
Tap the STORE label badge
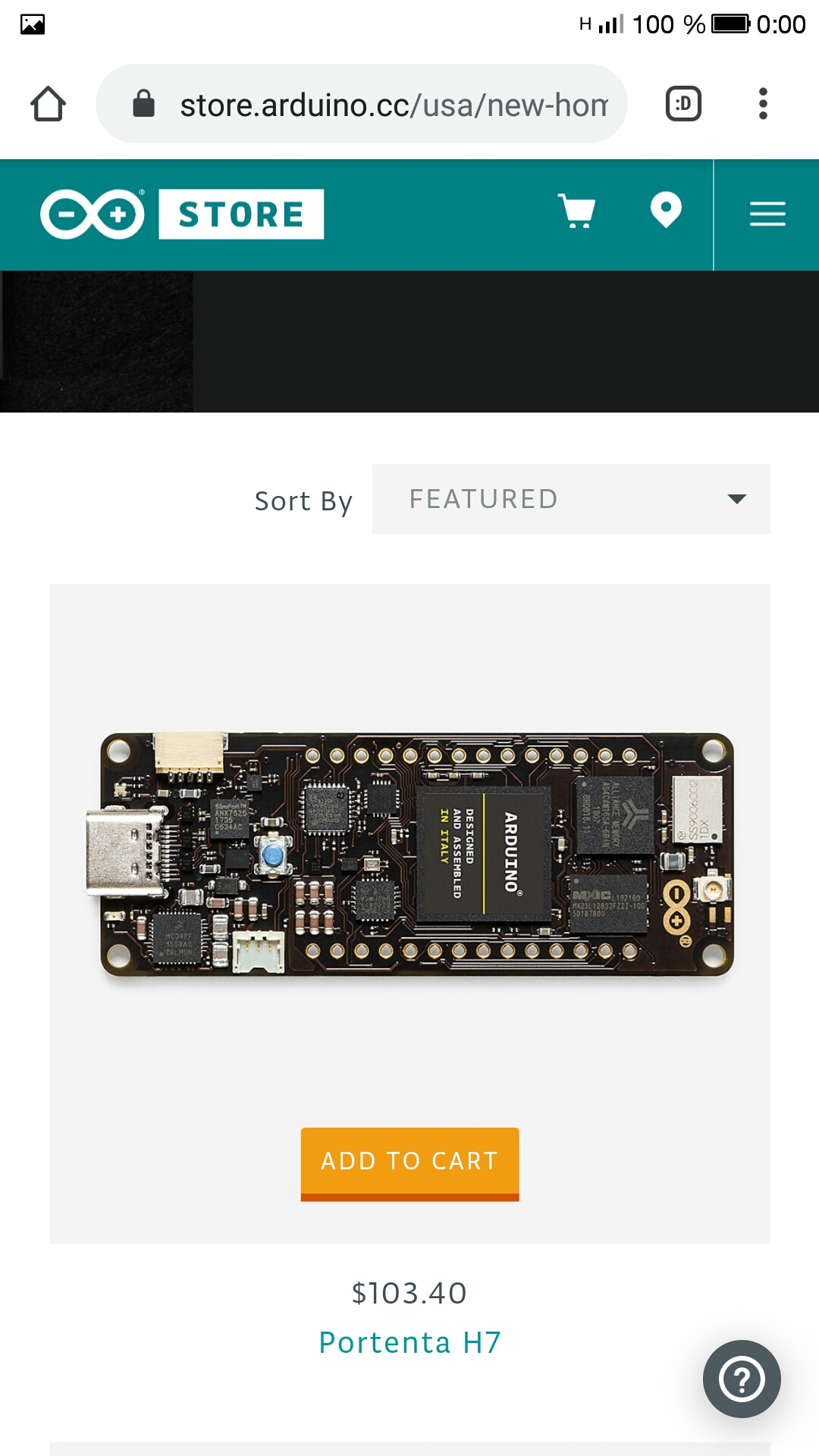[x=241, y=215]
